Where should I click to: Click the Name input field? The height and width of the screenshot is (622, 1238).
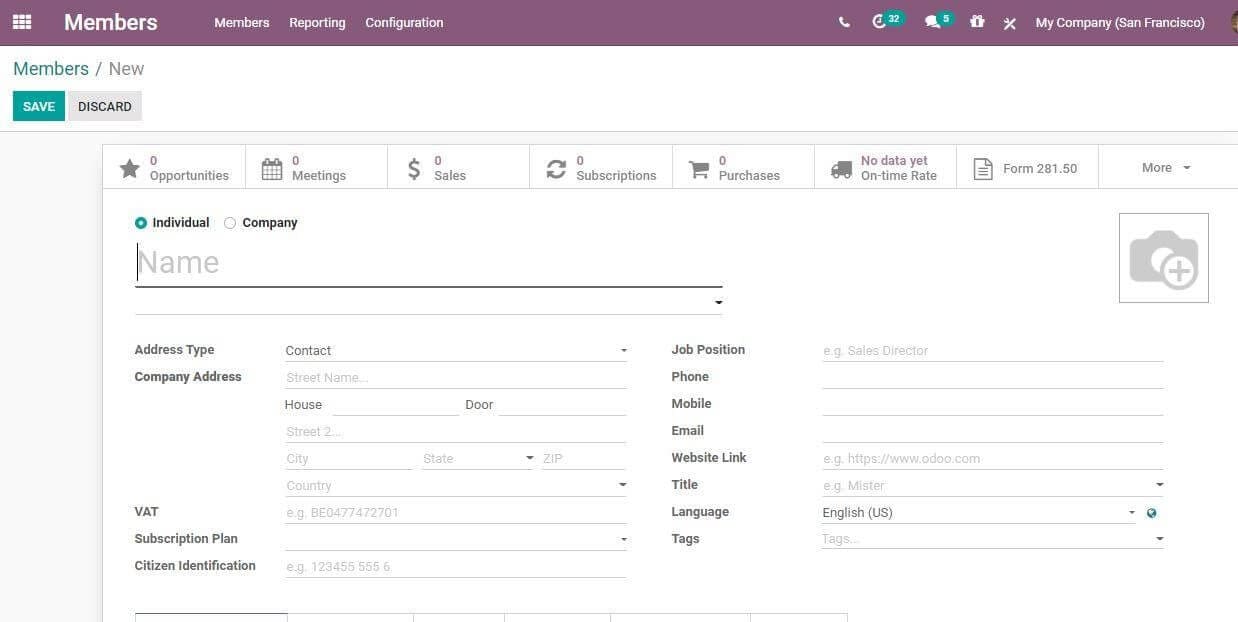click(429, 263)
